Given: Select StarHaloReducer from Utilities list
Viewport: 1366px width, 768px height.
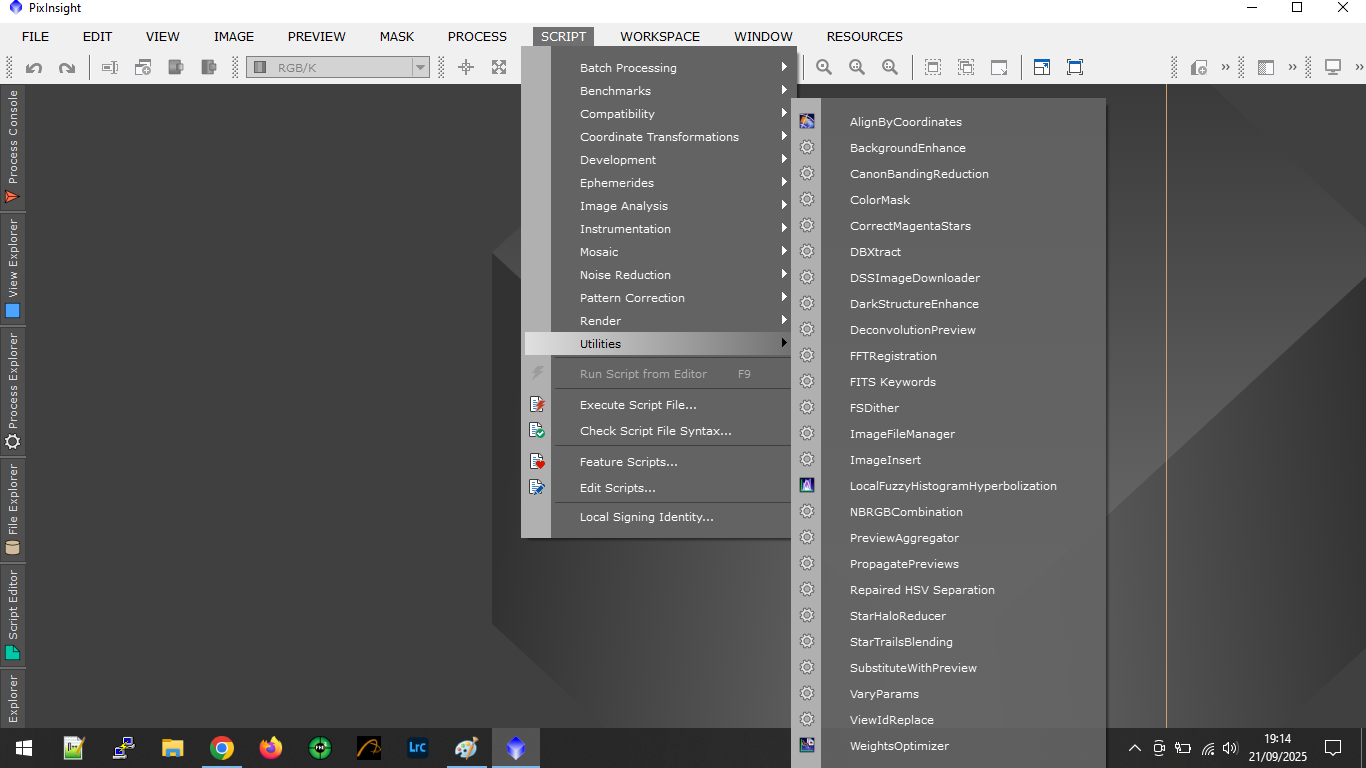Looking at the screenshot, I should (x=897, y=616).
